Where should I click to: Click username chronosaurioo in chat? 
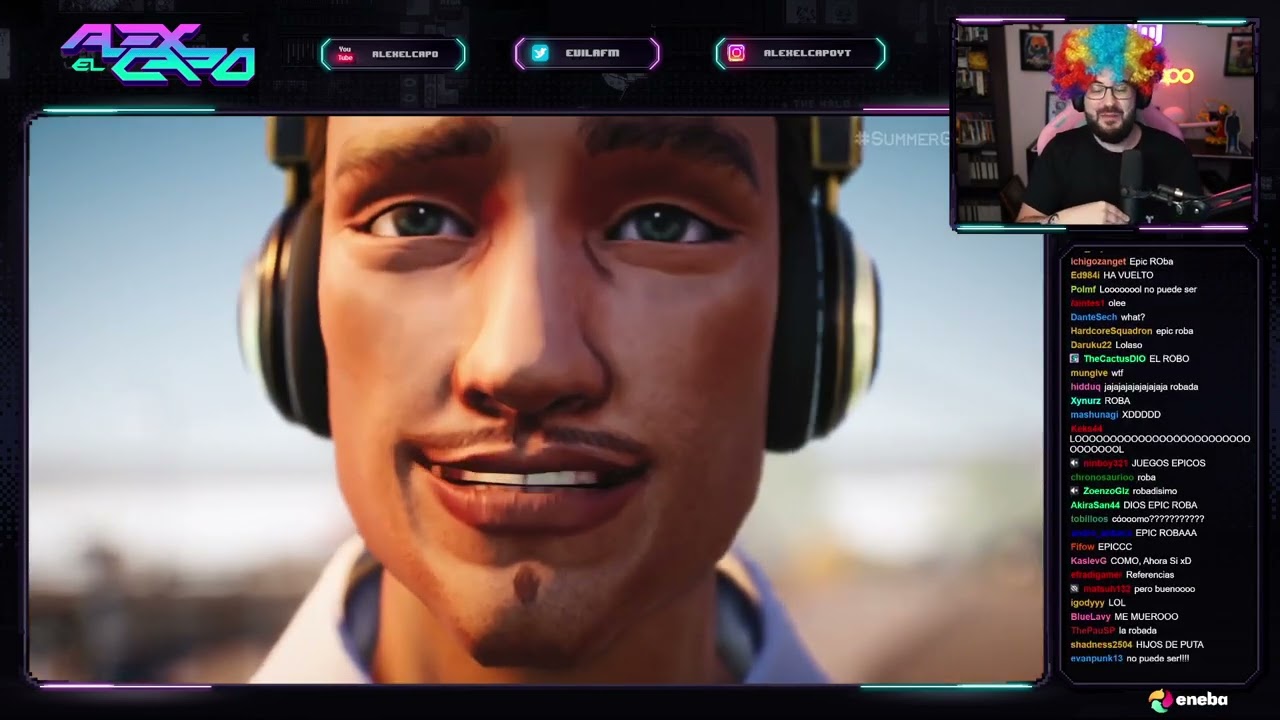(1102, 477)
